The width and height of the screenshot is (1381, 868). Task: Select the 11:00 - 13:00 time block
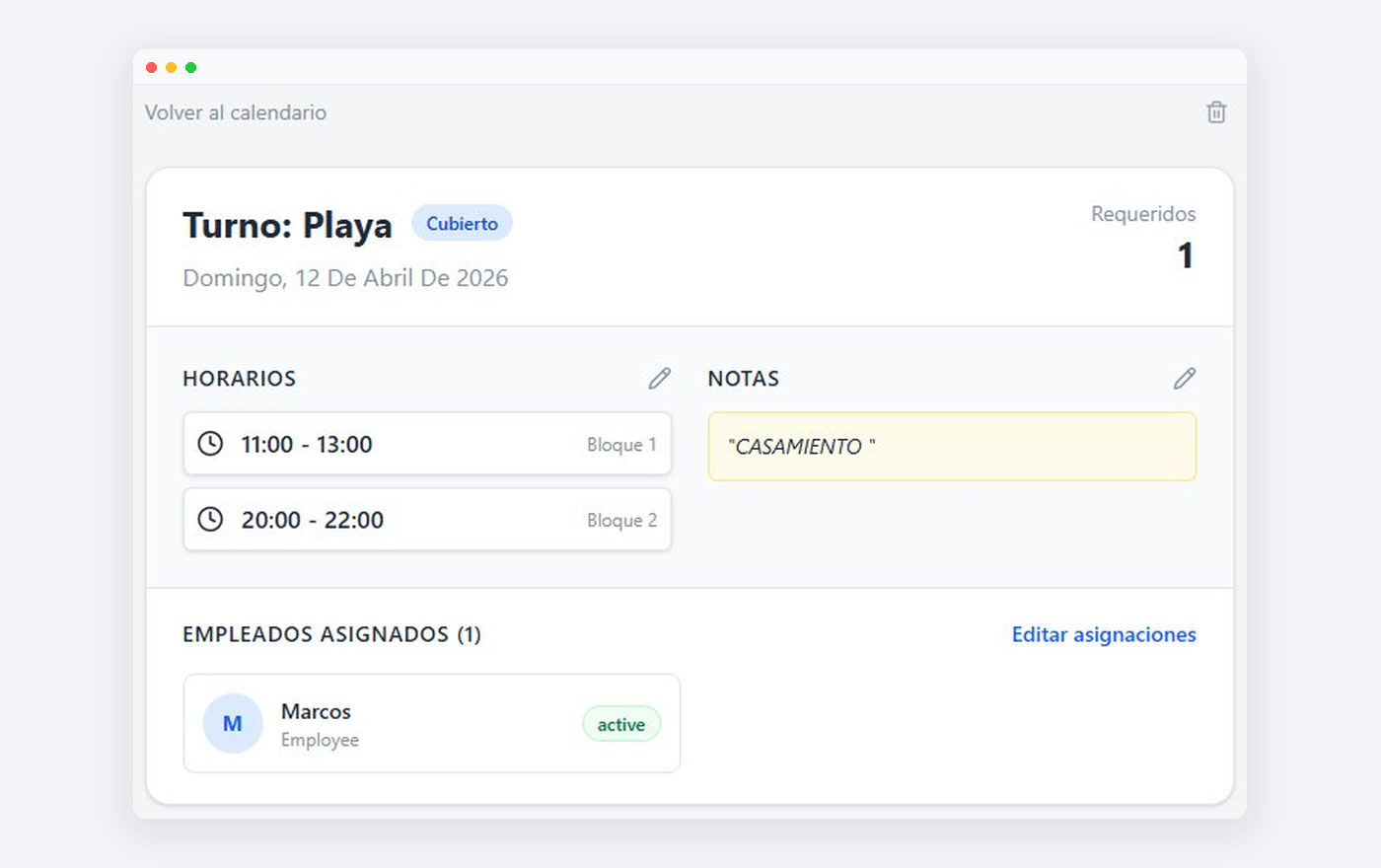point(427,444)
